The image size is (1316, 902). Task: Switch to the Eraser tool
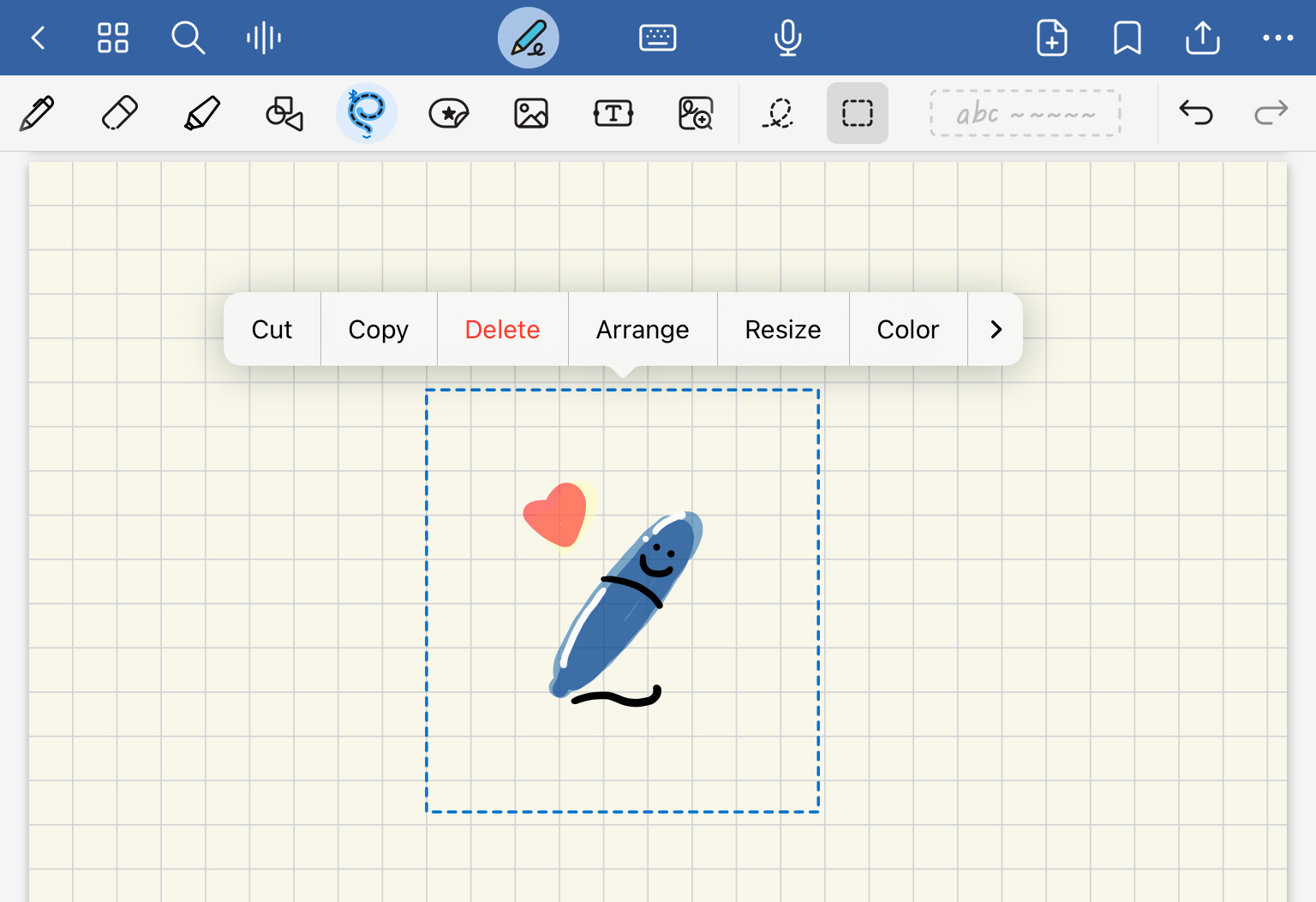119,112
